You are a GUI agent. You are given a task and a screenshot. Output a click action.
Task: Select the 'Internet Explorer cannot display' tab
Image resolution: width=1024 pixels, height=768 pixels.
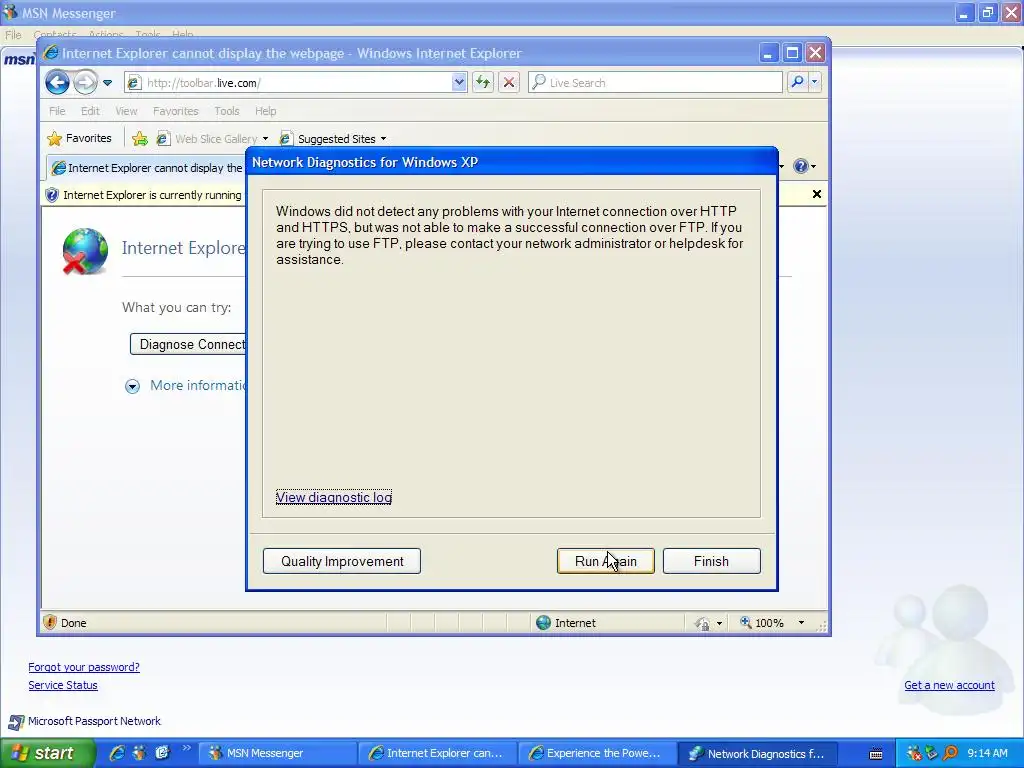pyautogui.click(x=147, y=168)
